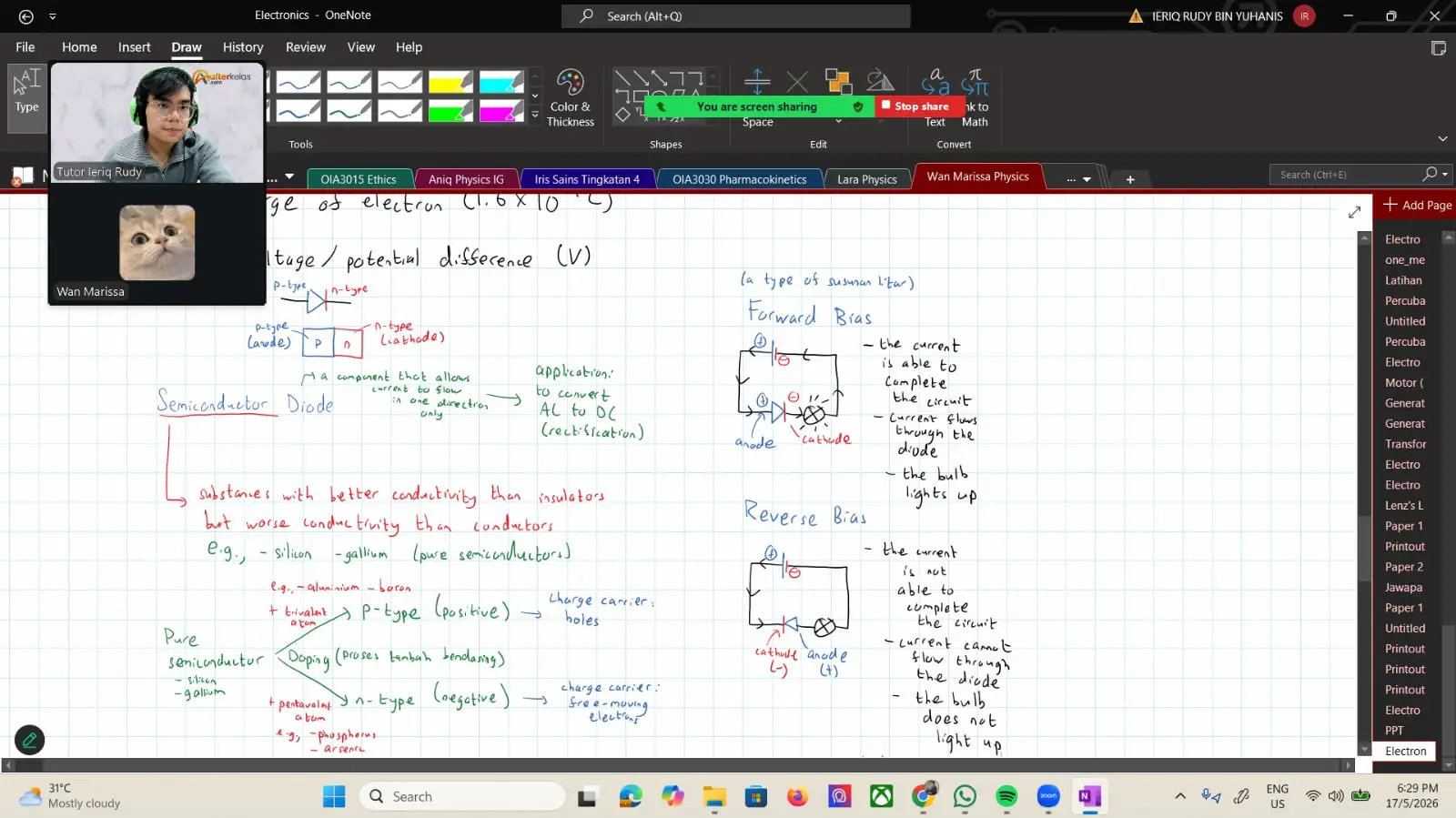Expand the page to full view
The width and height of the screenshot is (1456, 818).
point(1354,212)
